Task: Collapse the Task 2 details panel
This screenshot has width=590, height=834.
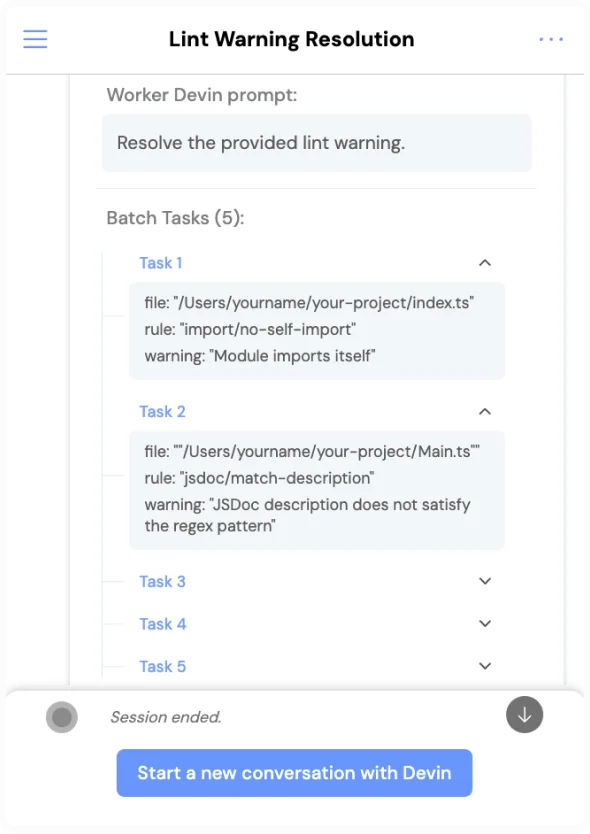Action: [x=484, y=411]
